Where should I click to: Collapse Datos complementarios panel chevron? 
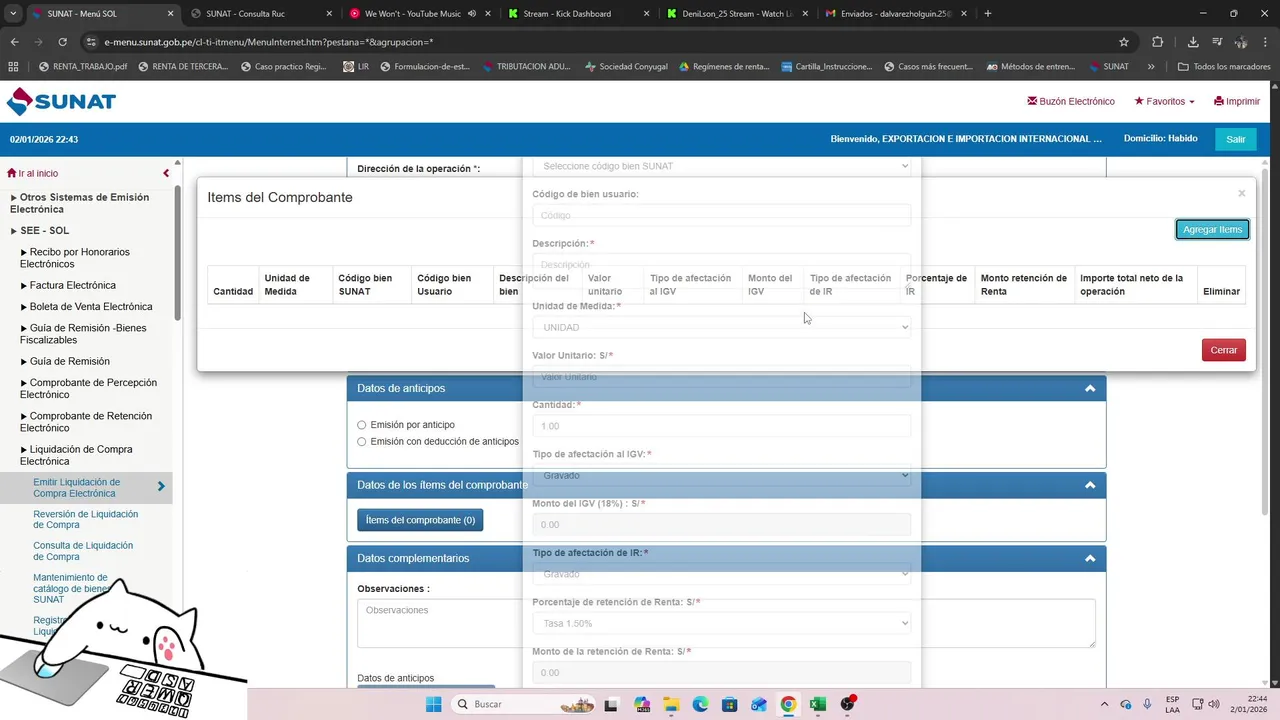[x=1090, y=558]
